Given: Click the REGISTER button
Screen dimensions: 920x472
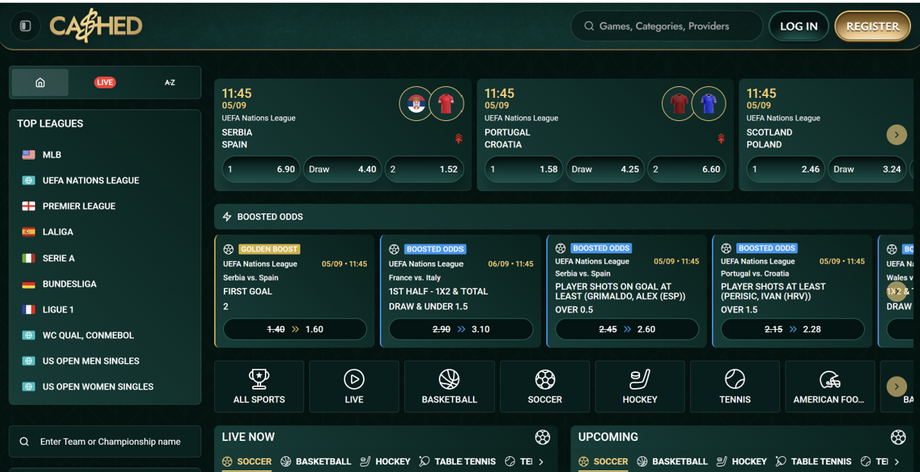Looking at the screenshot, I should pyautogui.click(x=872, y=26).
